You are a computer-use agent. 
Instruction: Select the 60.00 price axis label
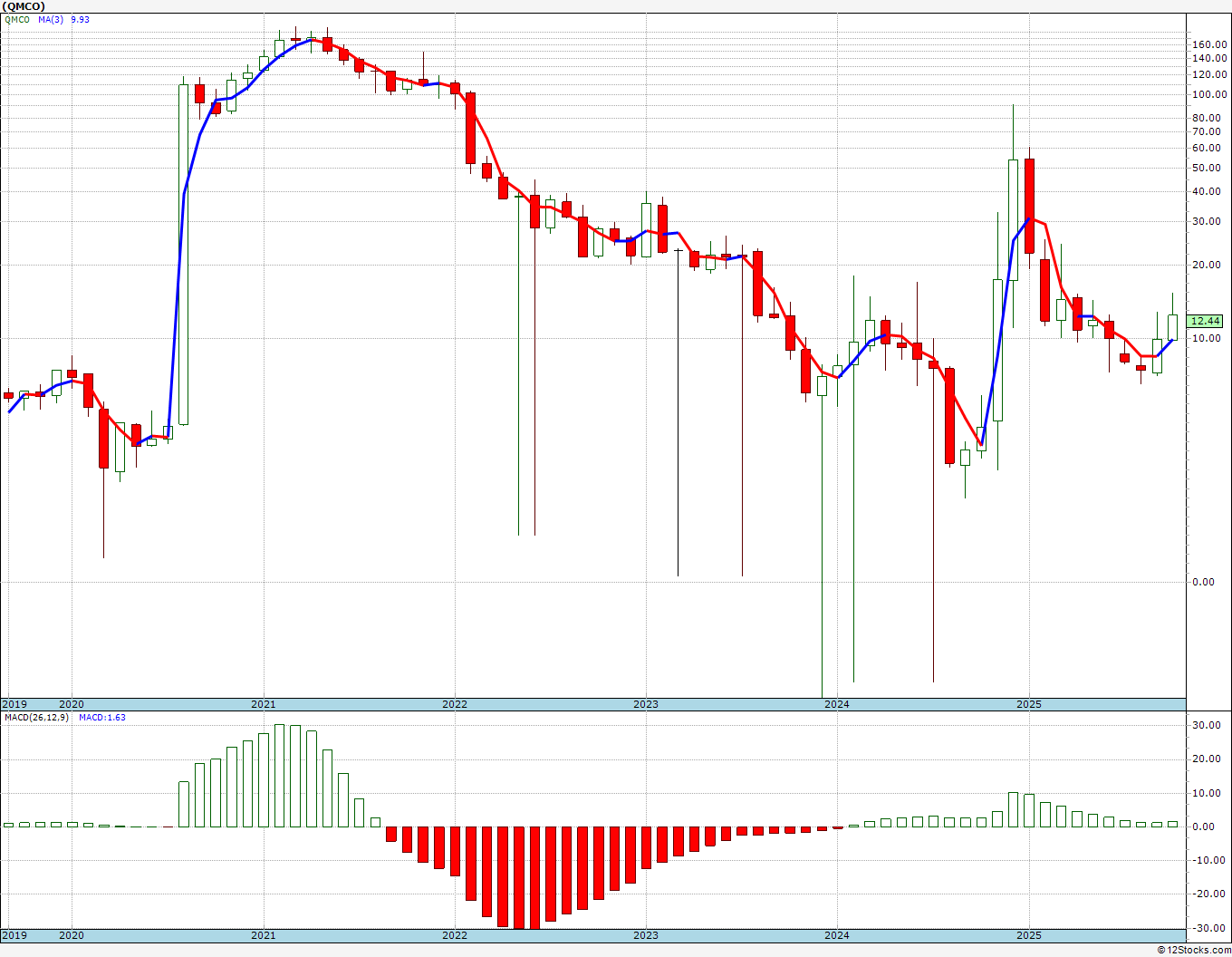click(1207, 148)
